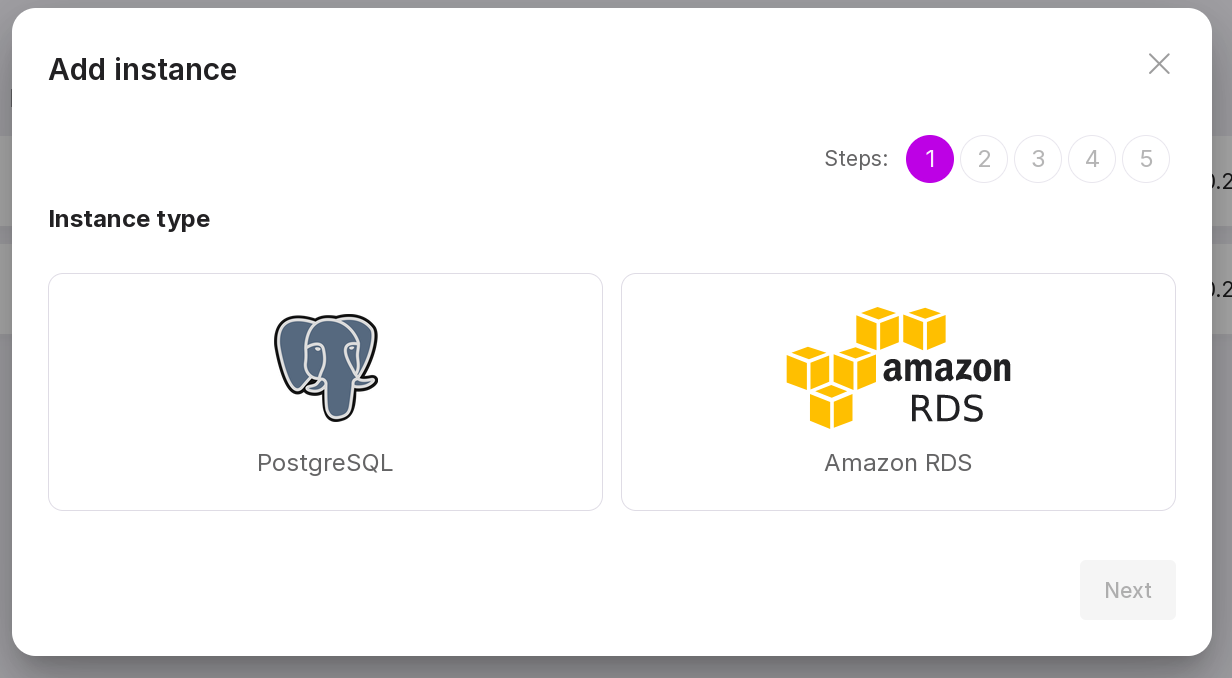Open step 5 of the wizard
Viewport: 1232px width, 678px height.
(x=1146, y=159)
